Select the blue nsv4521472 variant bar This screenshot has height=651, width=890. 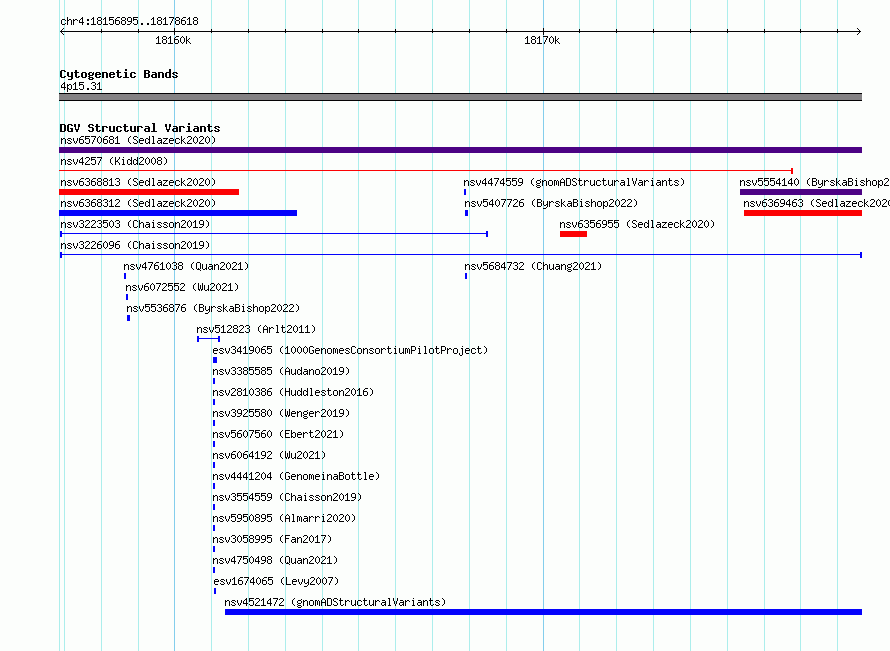pyautogui.click(x=543, y=612)
